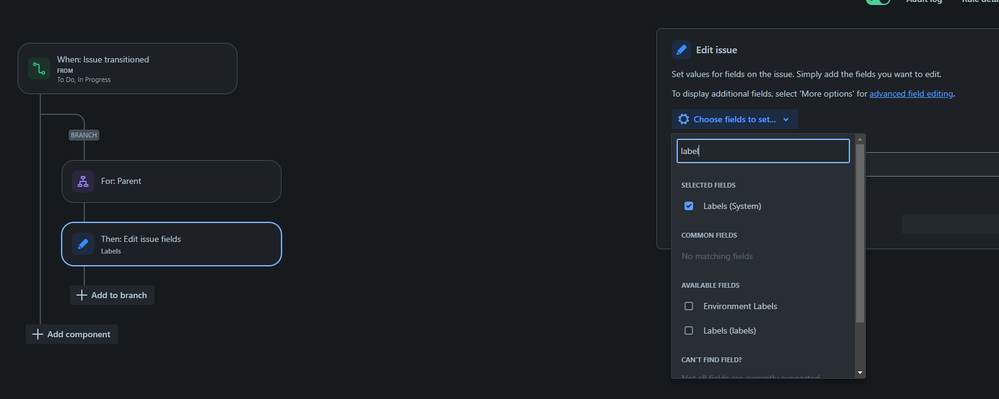Click the Edit issue fields pencil icon
Image resolution: width=999 pixels, height=399 pixels.
click(83, 243)
